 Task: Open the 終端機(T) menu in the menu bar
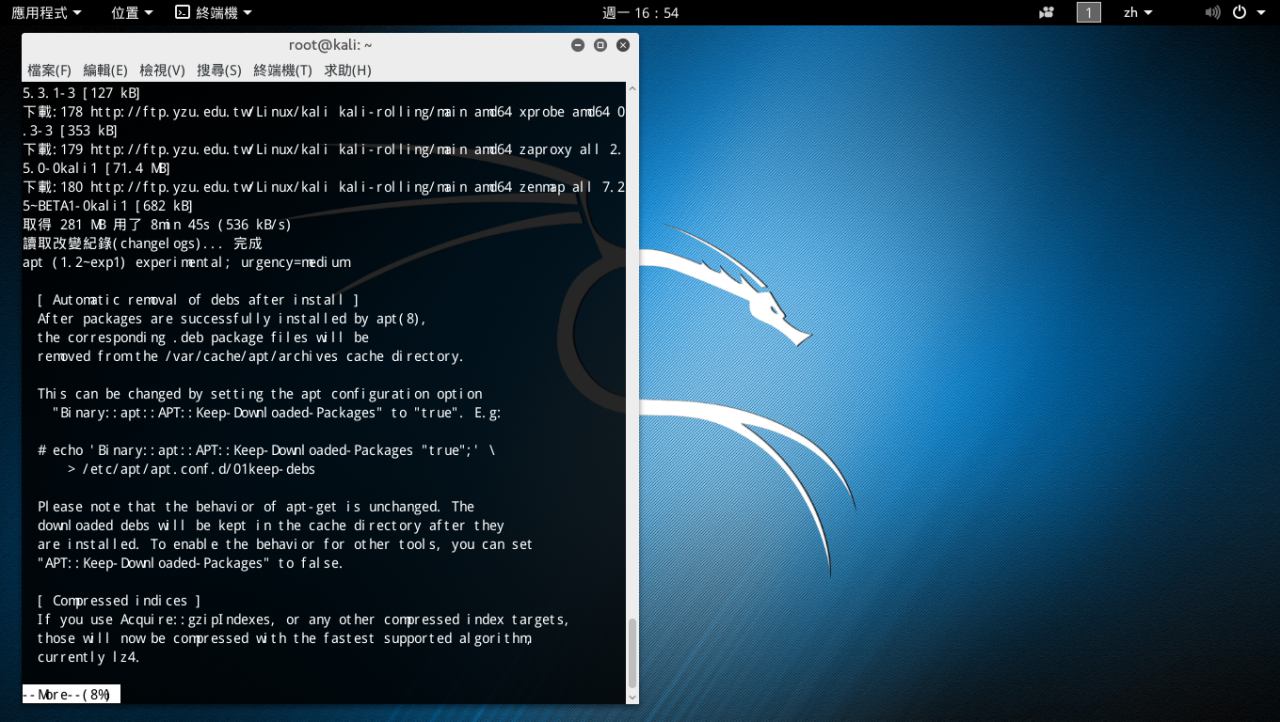[x=283, y=70]
